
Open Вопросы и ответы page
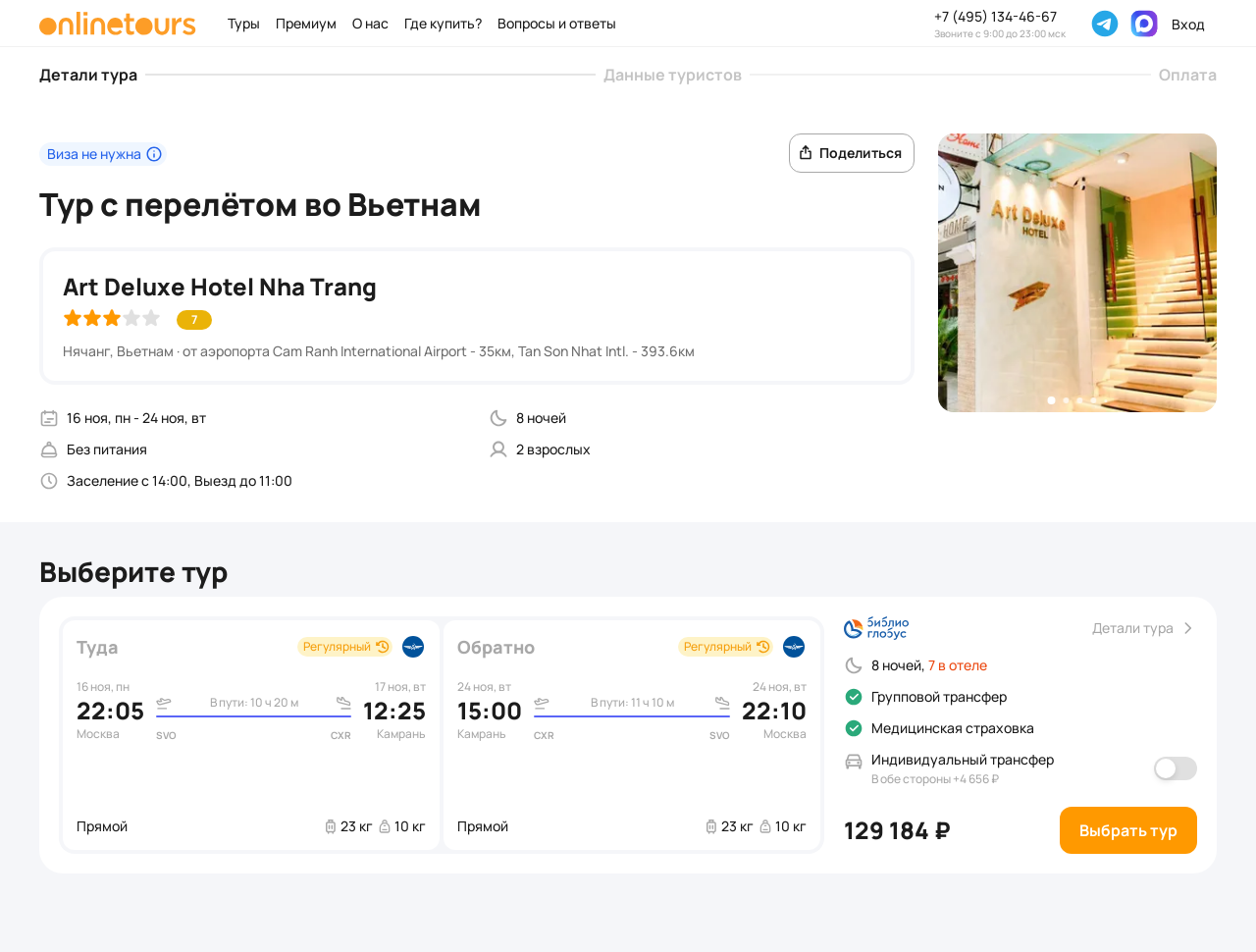click(556, 24)
